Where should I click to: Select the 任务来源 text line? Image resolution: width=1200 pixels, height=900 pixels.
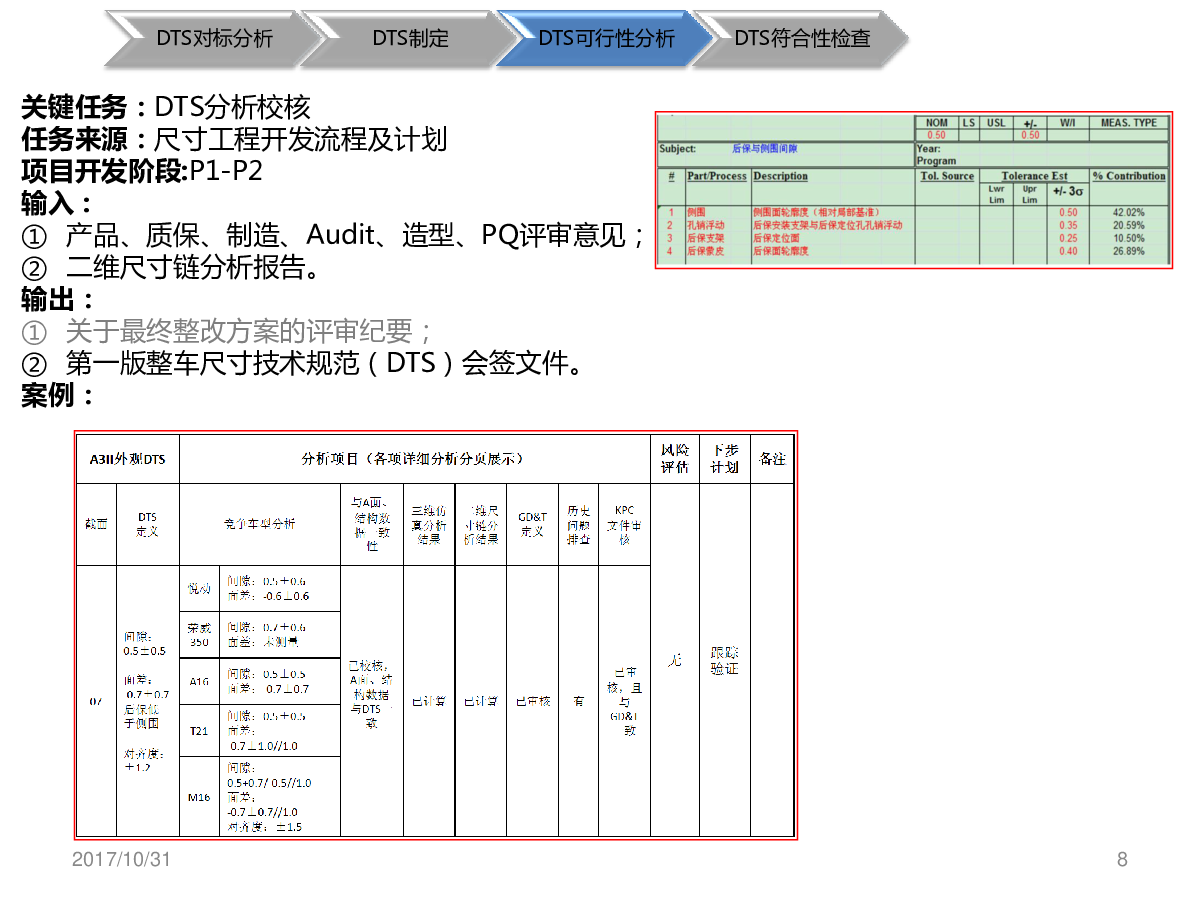point(234,139)
